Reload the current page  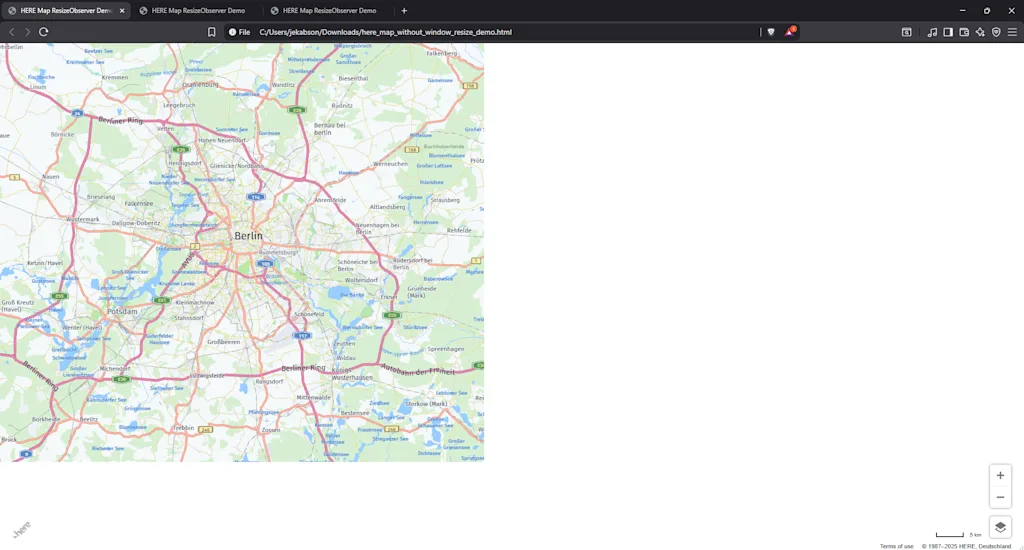pos(44,32)
